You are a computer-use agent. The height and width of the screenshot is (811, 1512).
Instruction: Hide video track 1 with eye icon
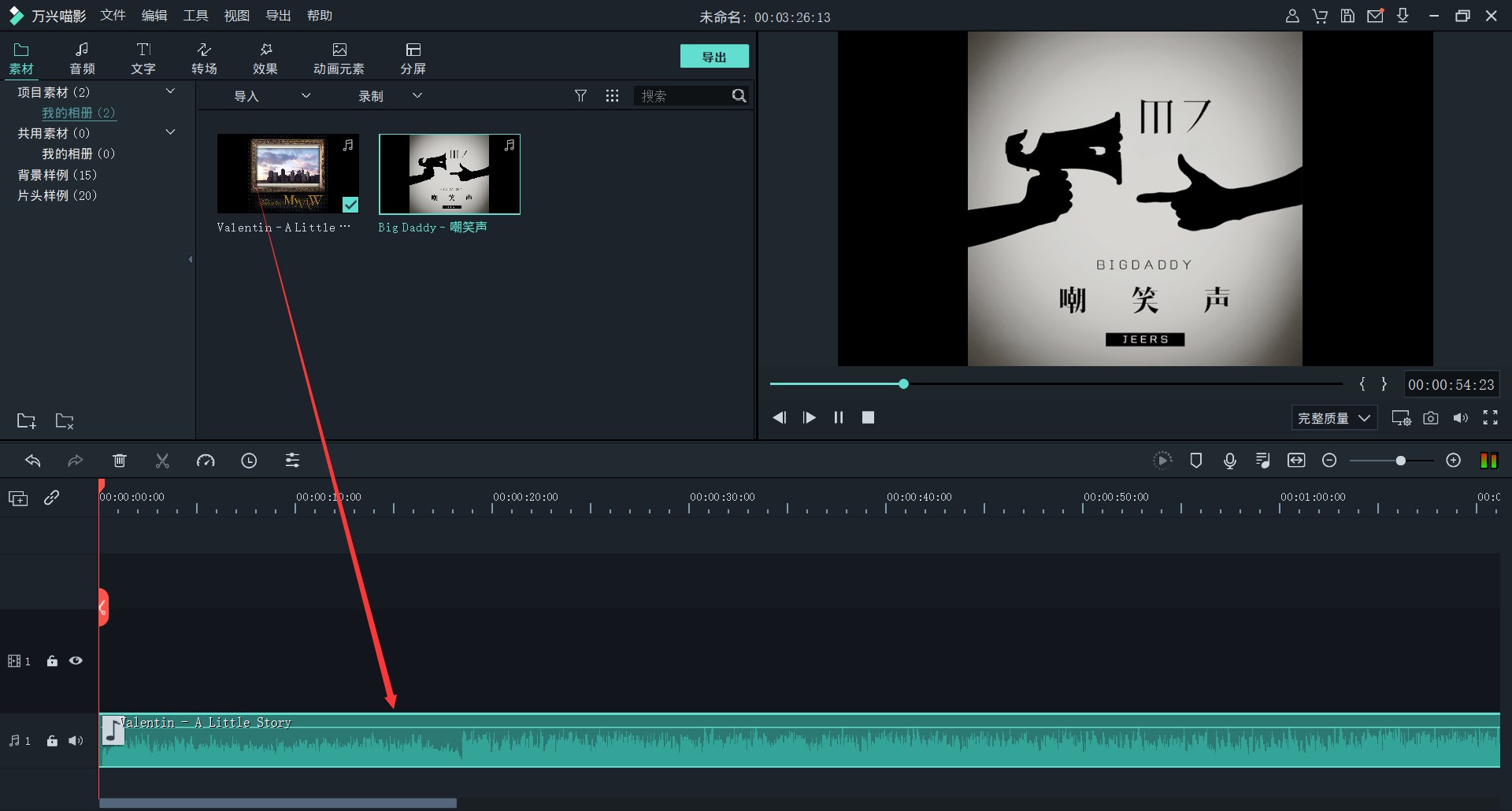pos(76,661)
